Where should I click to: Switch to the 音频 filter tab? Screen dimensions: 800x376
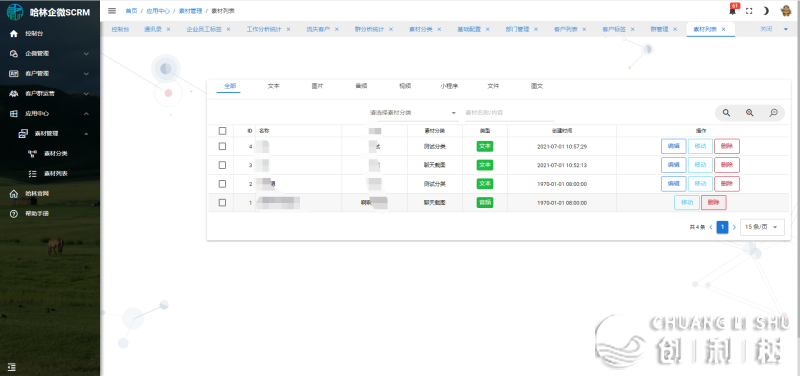361,86
